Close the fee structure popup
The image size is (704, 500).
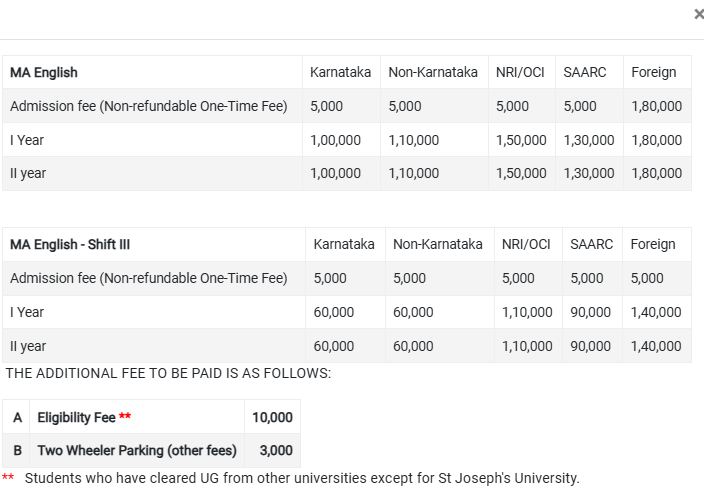[697, 14]
